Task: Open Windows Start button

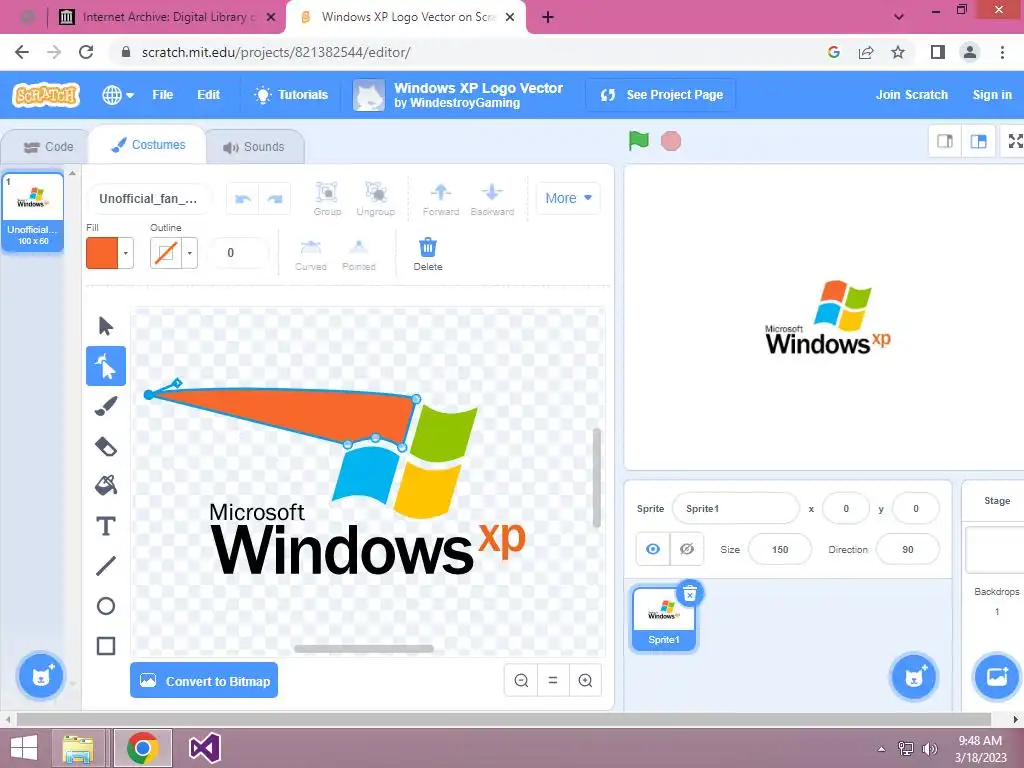Action: click(23, 748)
